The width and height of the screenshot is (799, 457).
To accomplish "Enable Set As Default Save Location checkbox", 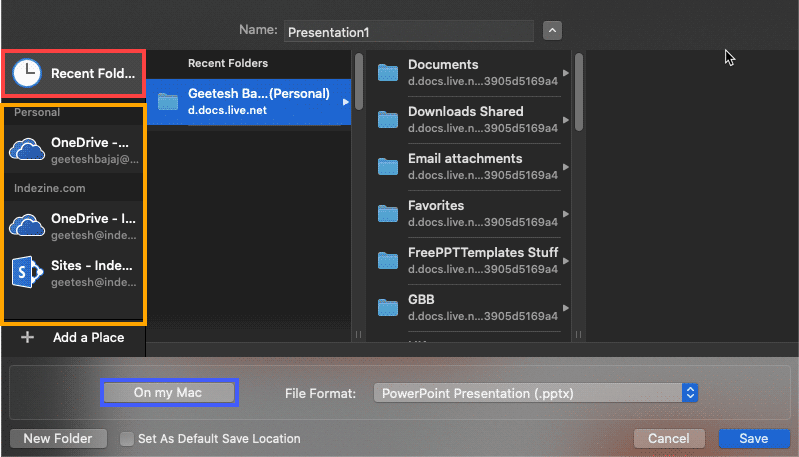I will point(127,438).
